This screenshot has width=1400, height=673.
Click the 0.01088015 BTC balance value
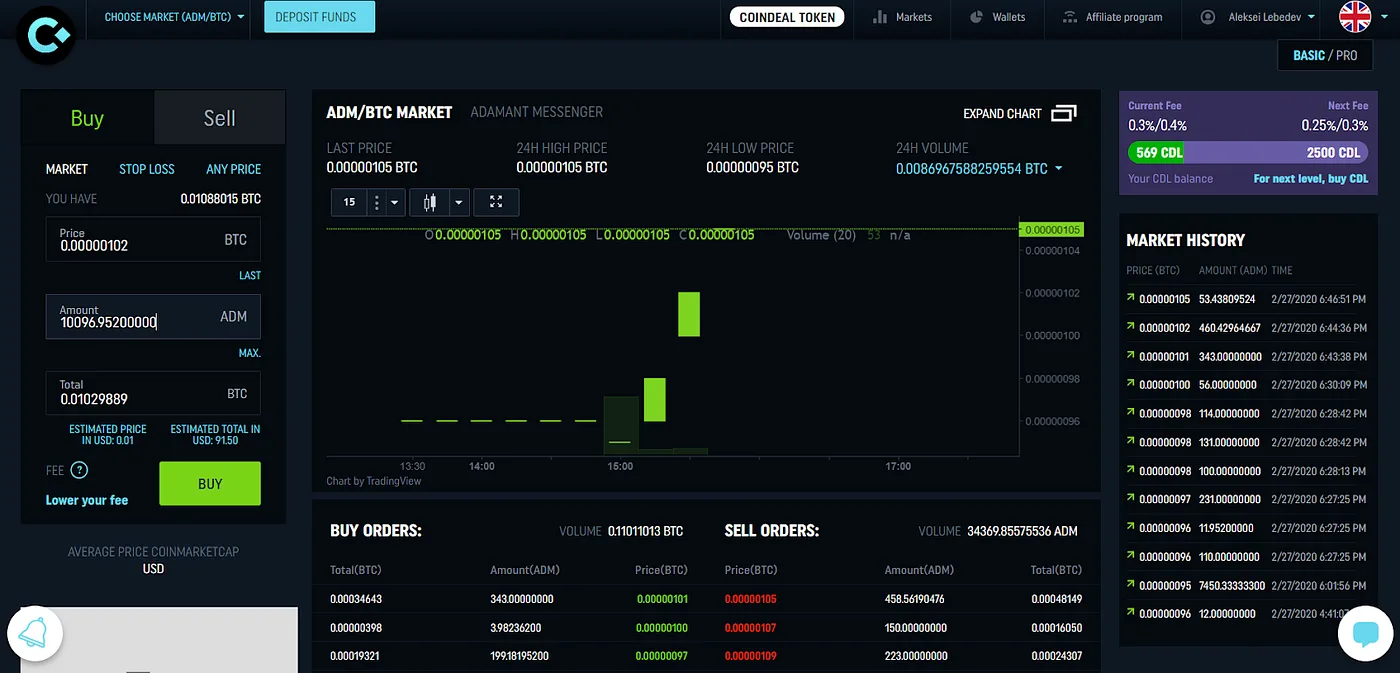tap(221, 199)
